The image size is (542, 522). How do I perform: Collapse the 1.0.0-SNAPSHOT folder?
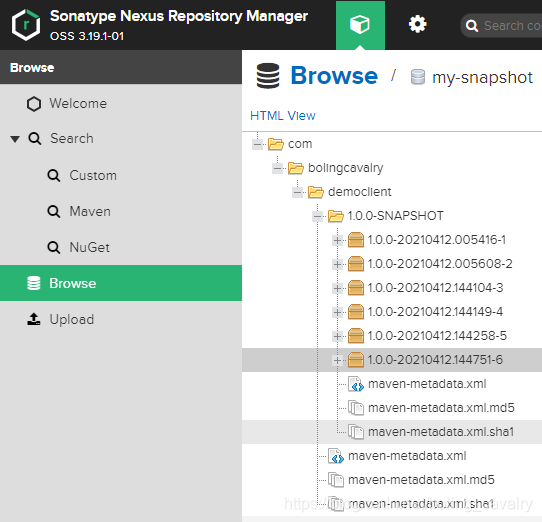318,216
